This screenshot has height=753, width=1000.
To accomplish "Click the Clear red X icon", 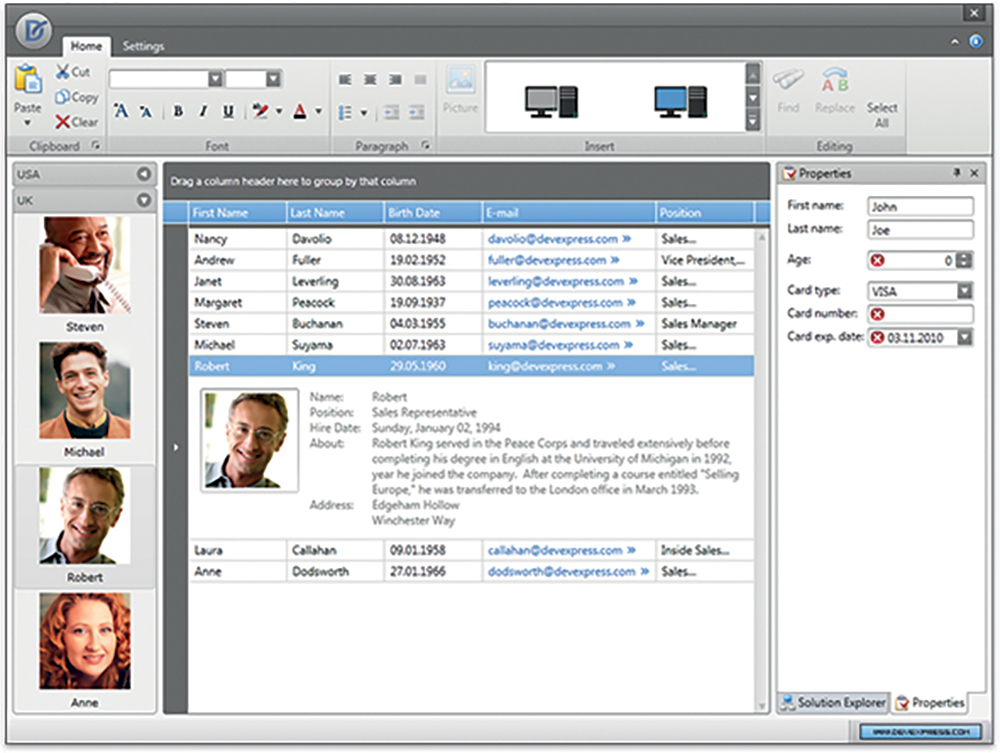I will click(x=62, y=122).
